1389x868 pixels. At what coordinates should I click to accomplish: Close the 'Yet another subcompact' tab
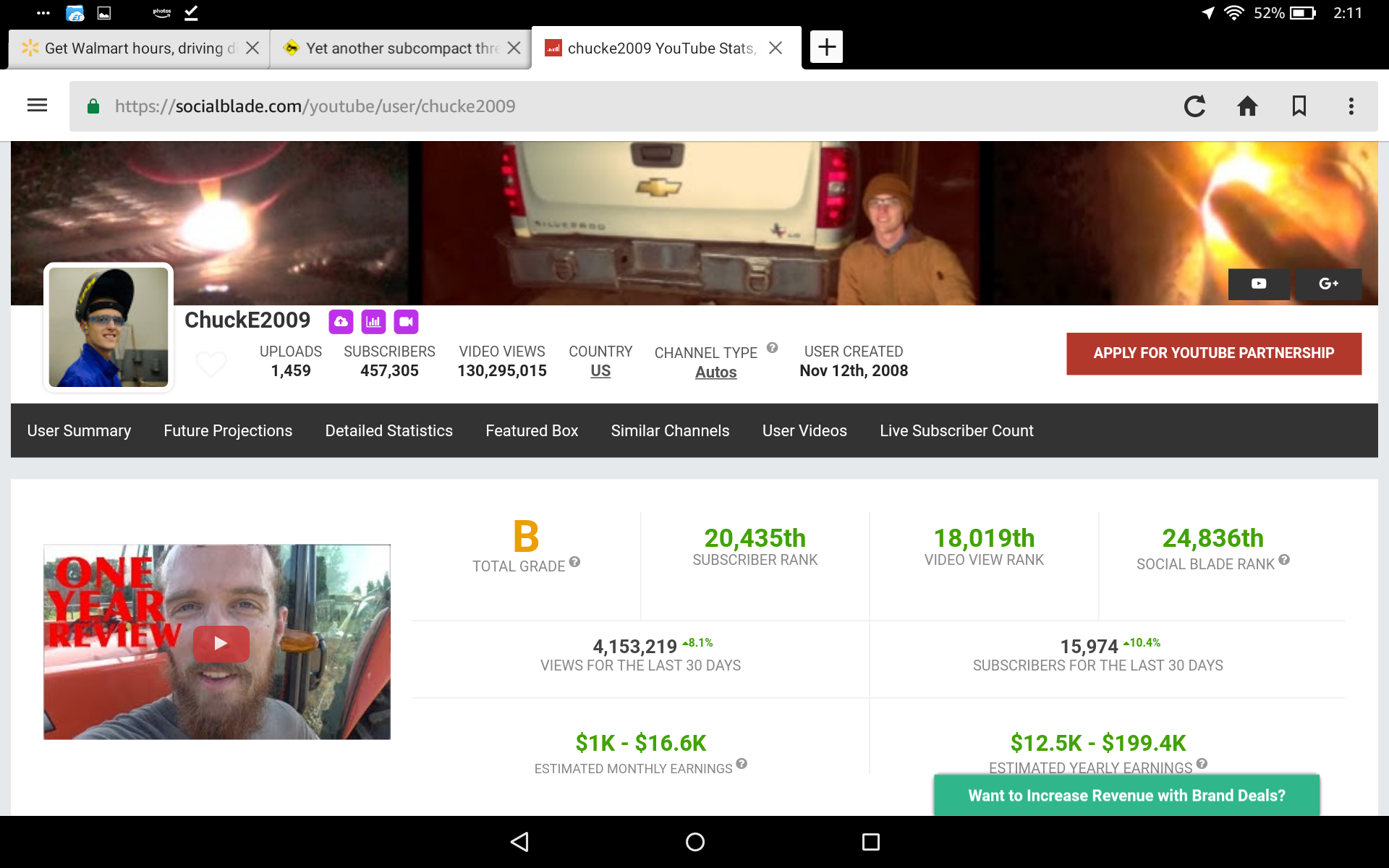[514, 48]
